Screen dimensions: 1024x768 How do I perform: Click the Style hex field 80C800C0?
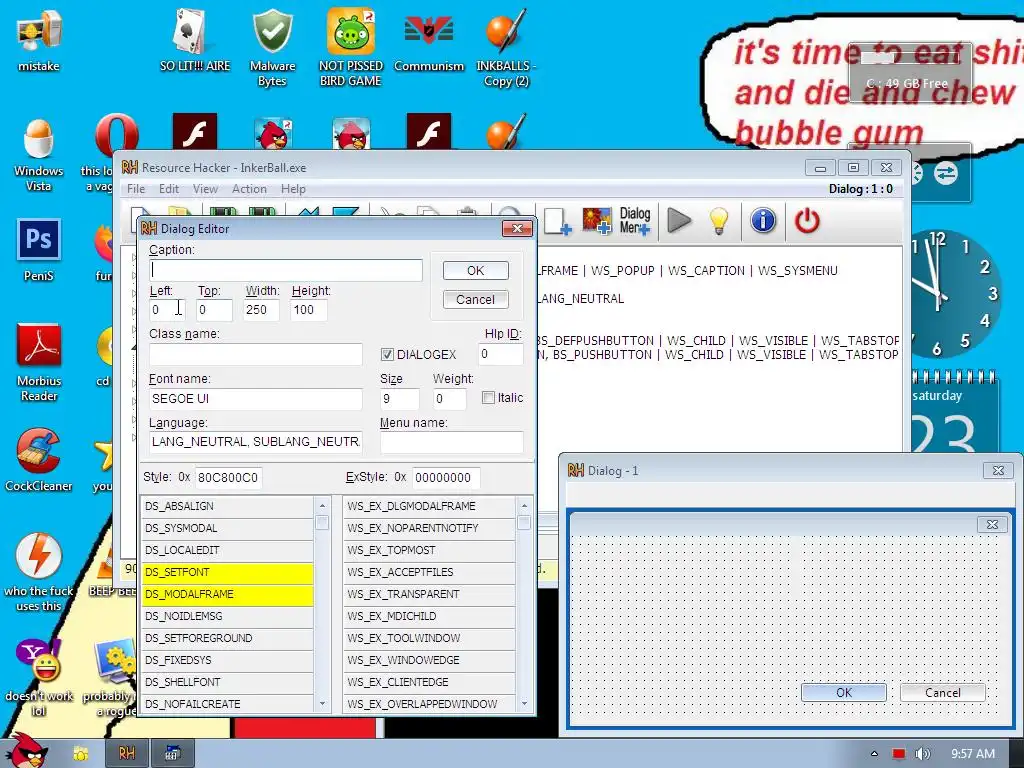229,478
